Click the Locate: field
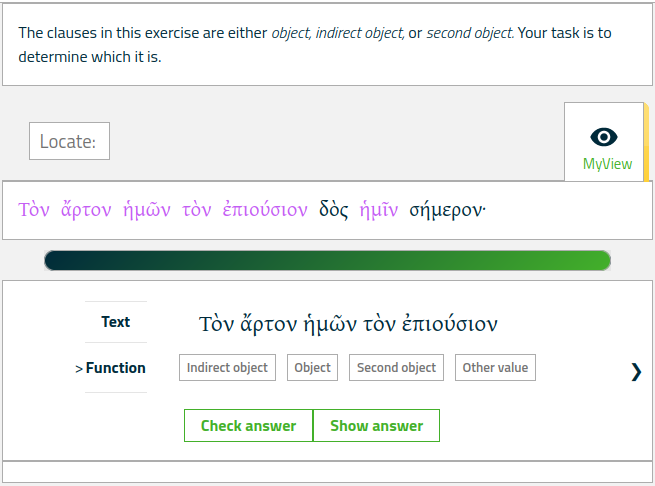This screenshot has width=655, height=486. 69,141
